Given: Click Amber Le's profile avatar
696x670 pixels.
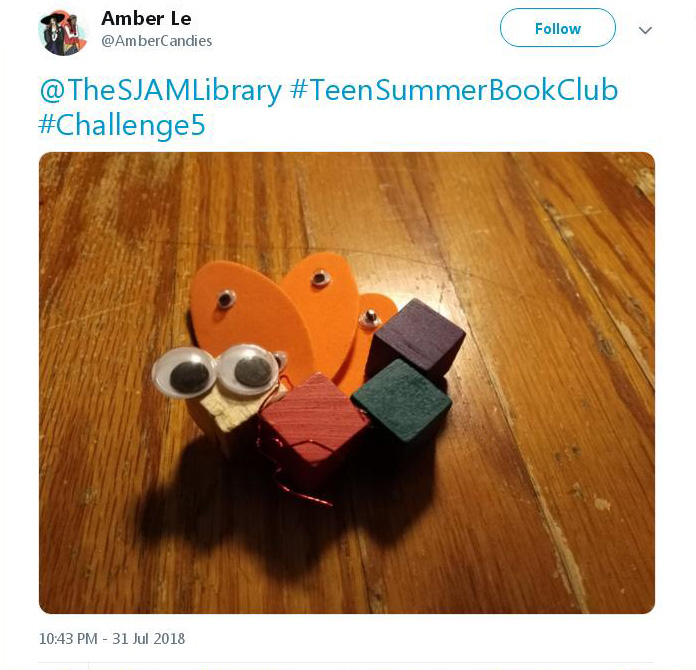Looking at the screenshot, I should pyautogui.click(x=63, y=32).
